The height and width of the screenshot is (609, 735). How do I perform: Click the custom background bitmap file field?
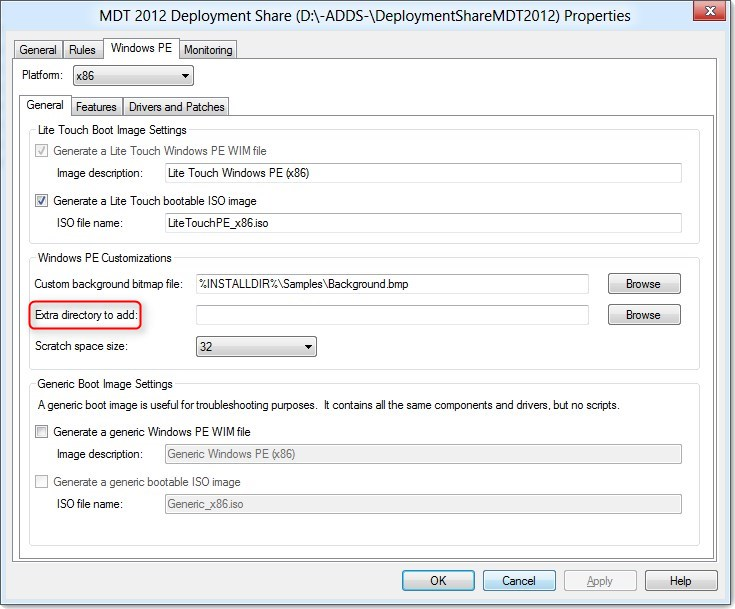point(392,284)
